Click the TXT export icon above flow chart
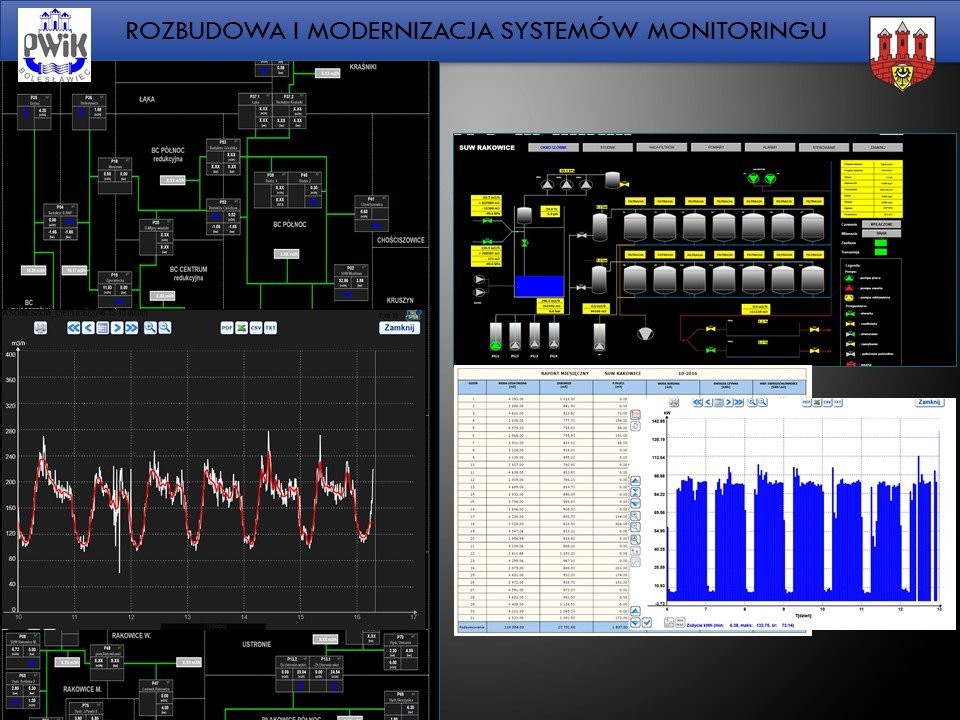Screen dimensions: 960x720 [270, 328]
